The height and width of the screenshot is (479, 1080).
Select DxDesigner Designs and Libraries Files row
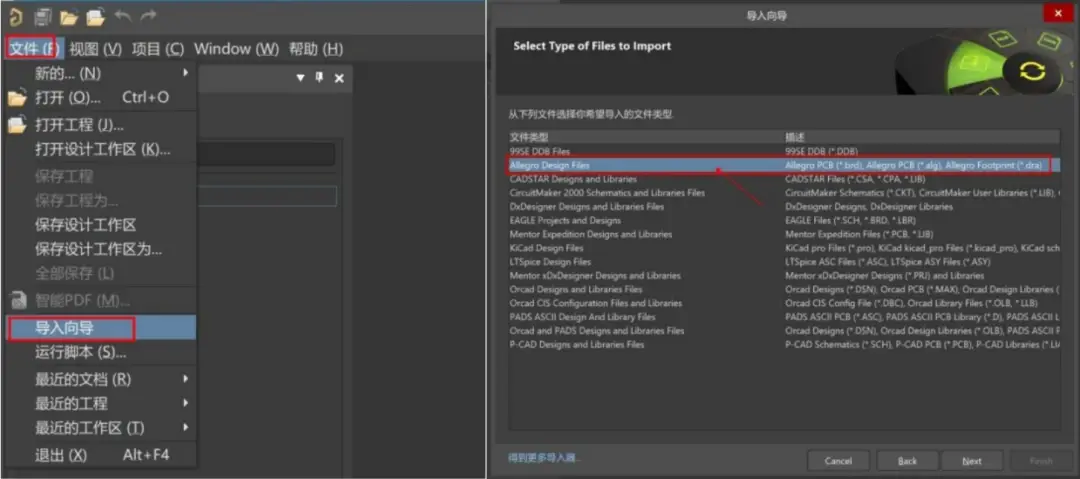click(x=785, y=207)
